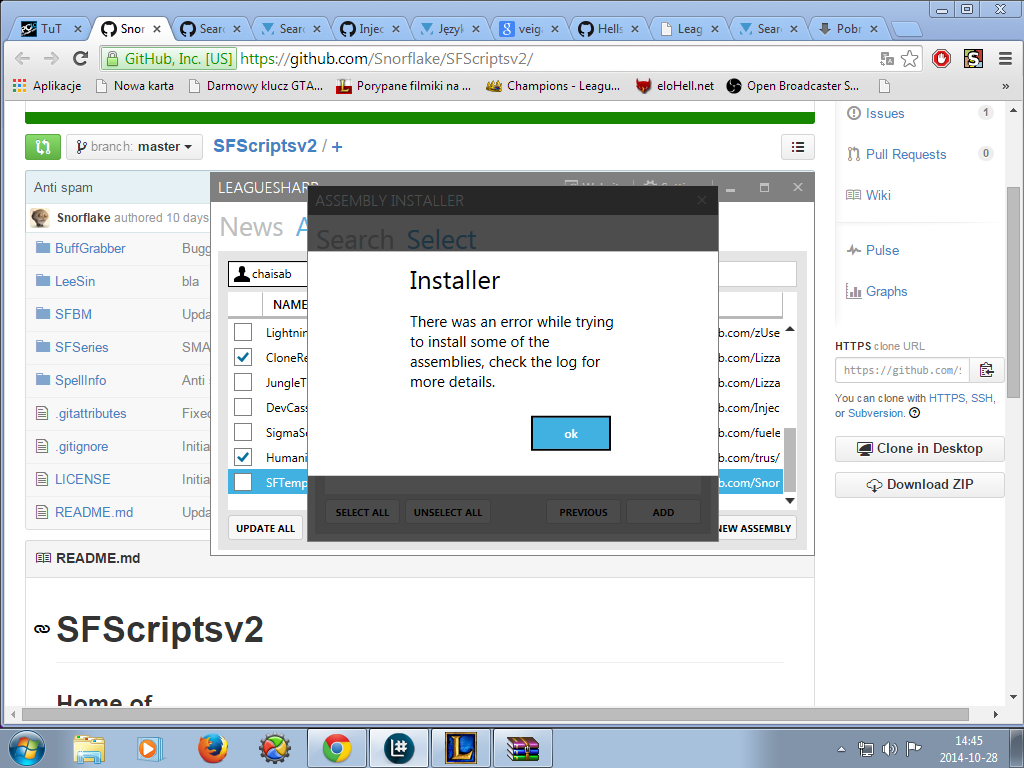This screenshot has width=1024, height=768.
Task: Click ok in the Installer dialog
Action: (571, 434)
